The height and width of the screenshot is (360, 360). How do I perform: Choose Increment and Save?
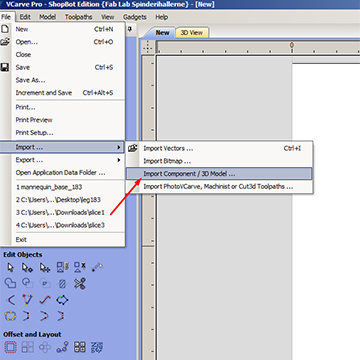tap(62, 93)
